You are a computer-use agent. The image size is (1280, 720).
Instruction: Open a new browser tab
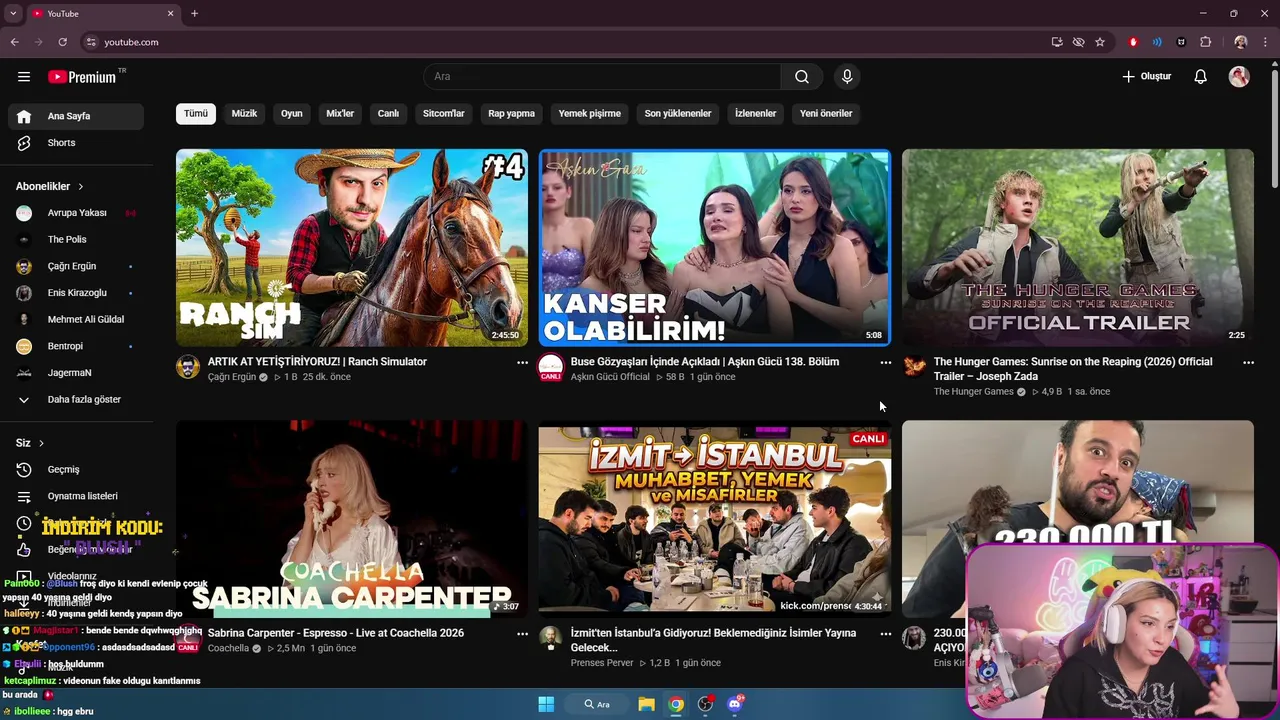[194, 14]
